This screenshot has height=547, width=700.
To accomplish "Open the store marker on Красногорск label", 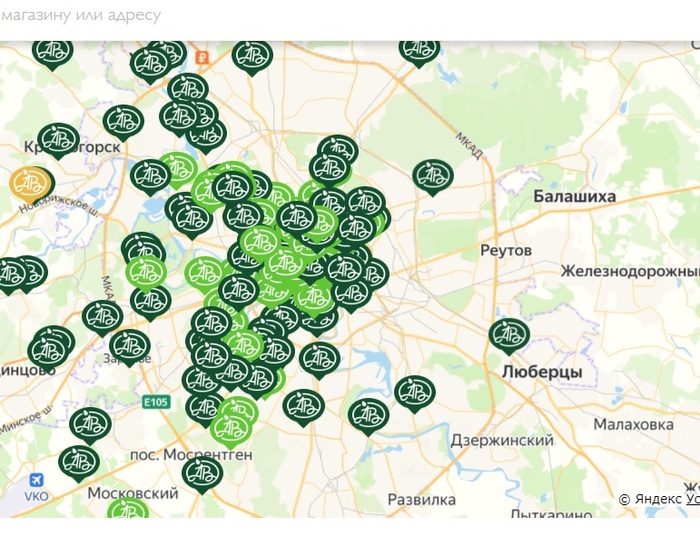I will click(58, 140).
